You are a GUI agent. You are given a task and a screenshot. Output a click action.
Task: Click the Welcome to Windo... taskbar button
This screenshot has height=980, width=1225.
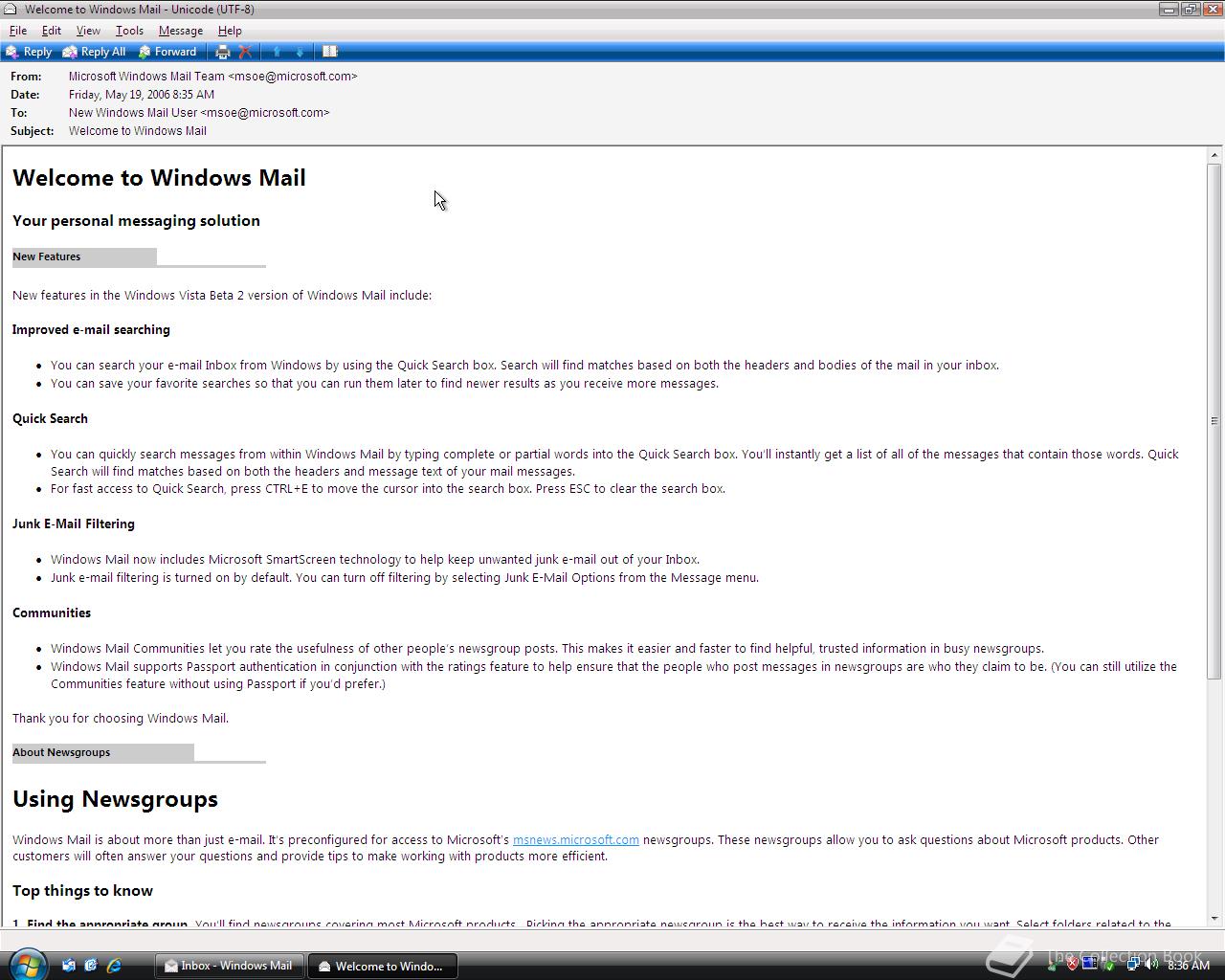382,966
